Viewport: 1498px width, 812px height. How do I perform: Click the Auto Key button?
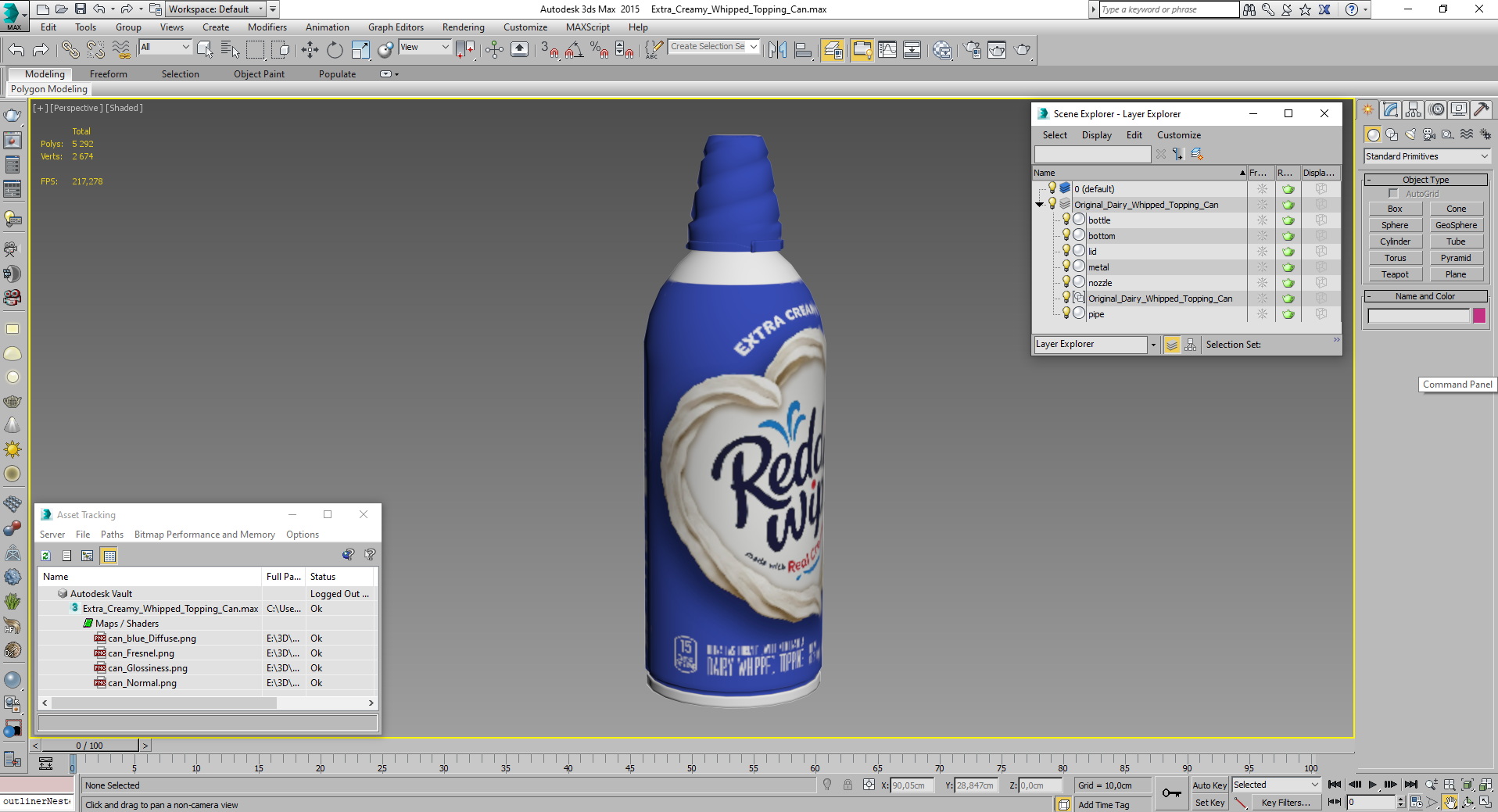(1210, 785)
